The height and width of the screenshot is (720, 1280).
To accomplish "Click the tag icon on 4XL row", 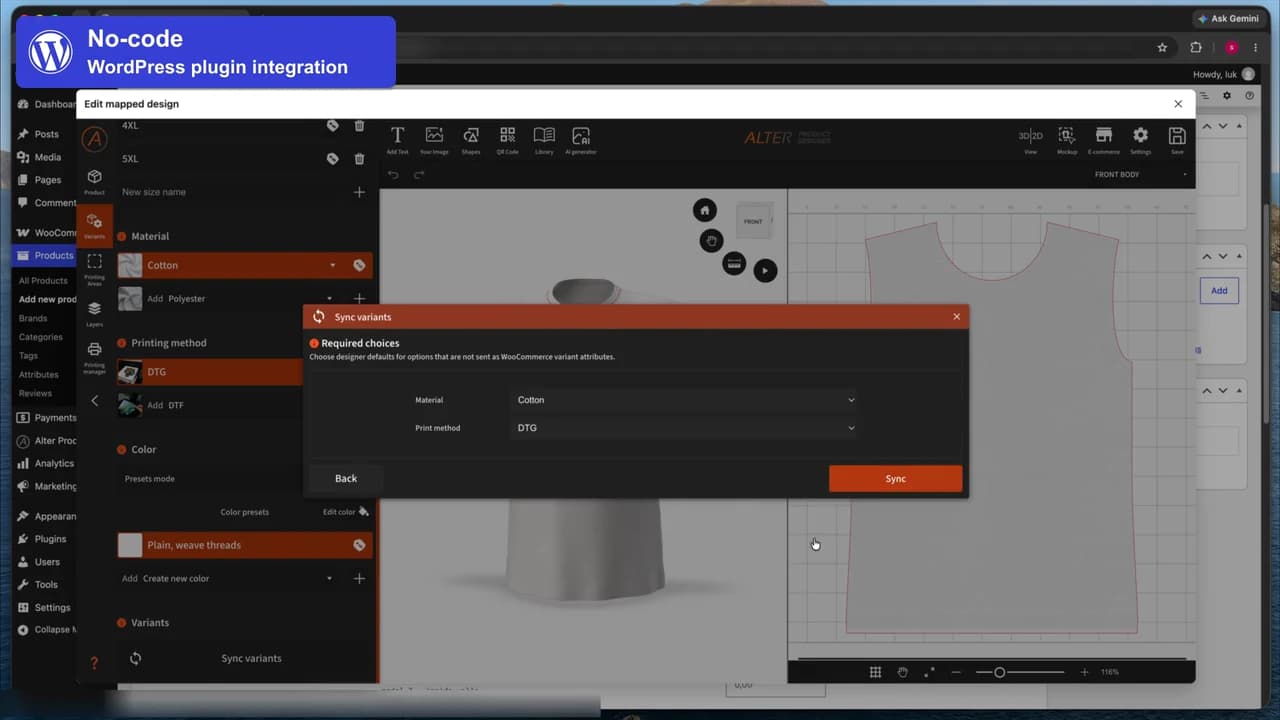I will click(332, 126).
